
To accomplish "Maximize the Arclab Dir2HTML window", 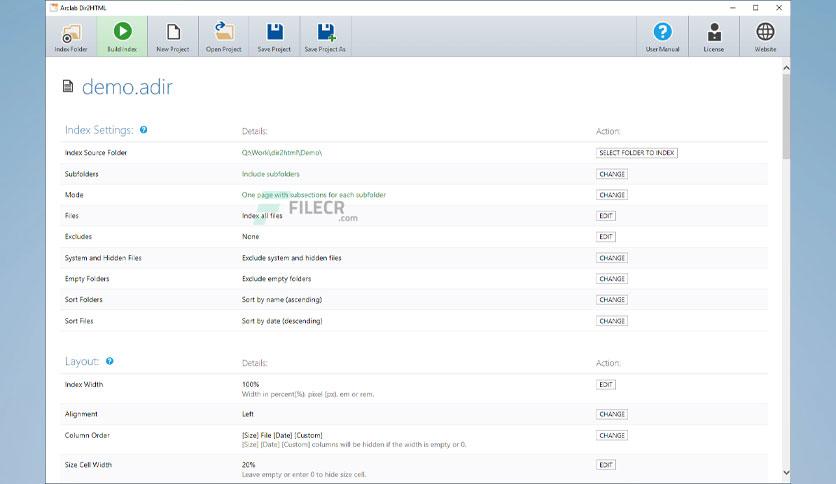I will [755, 8].
